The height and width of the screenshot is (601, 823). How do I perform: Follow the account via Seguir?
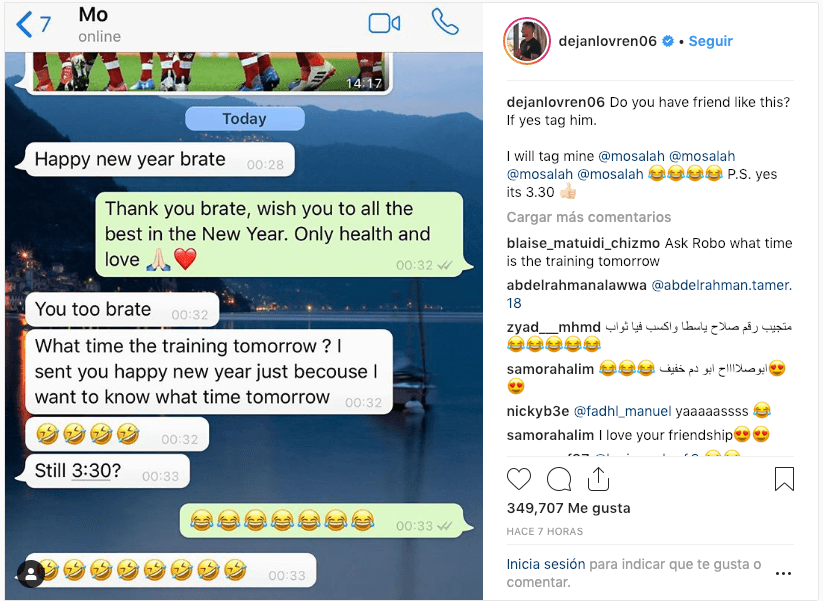710,41
